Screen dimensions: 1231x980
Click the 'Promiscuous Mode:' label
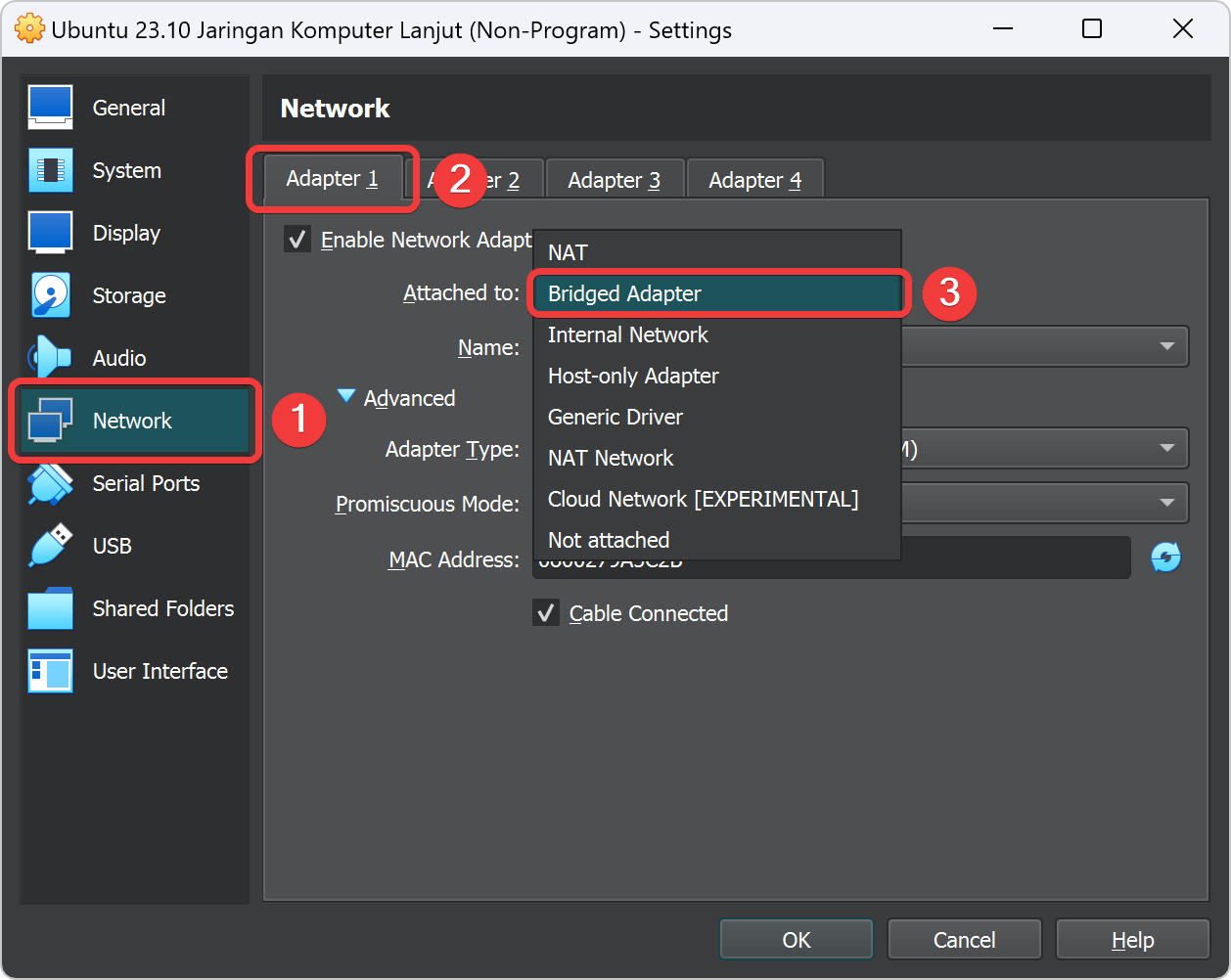tap(428, 504)
